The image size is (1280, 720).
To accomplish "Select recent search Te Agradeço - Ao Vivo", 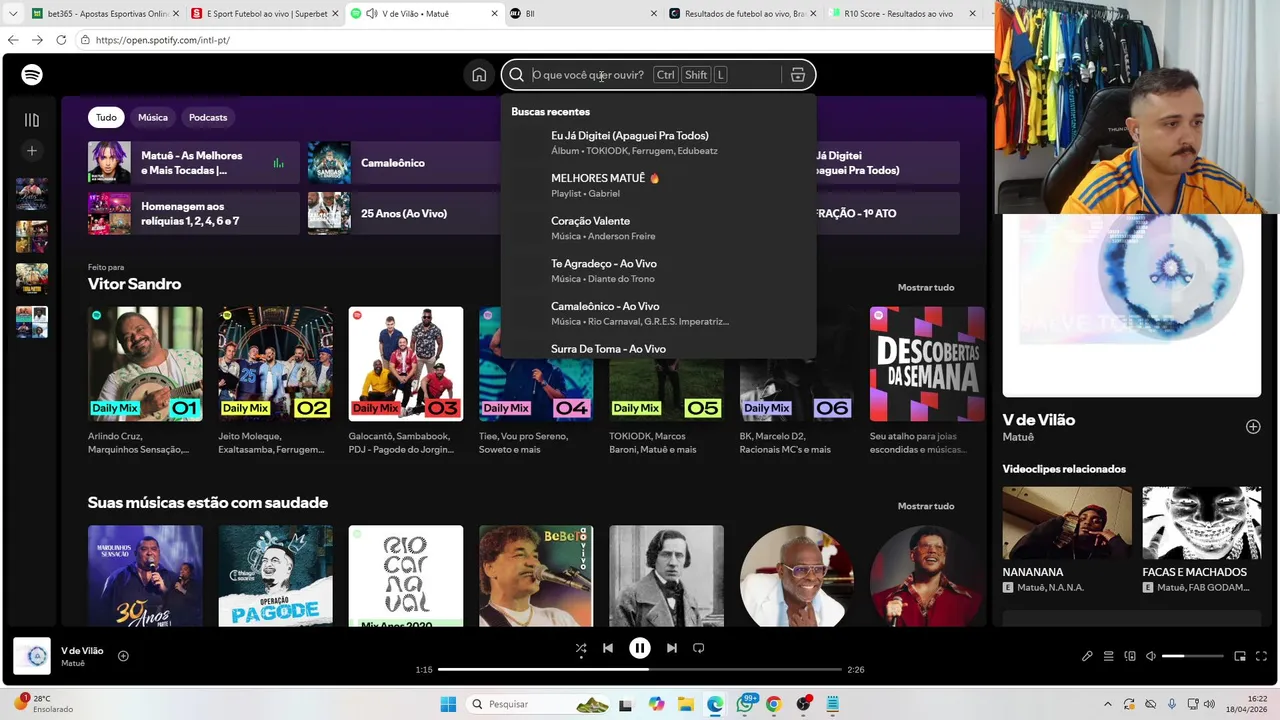I will (658, 271).
